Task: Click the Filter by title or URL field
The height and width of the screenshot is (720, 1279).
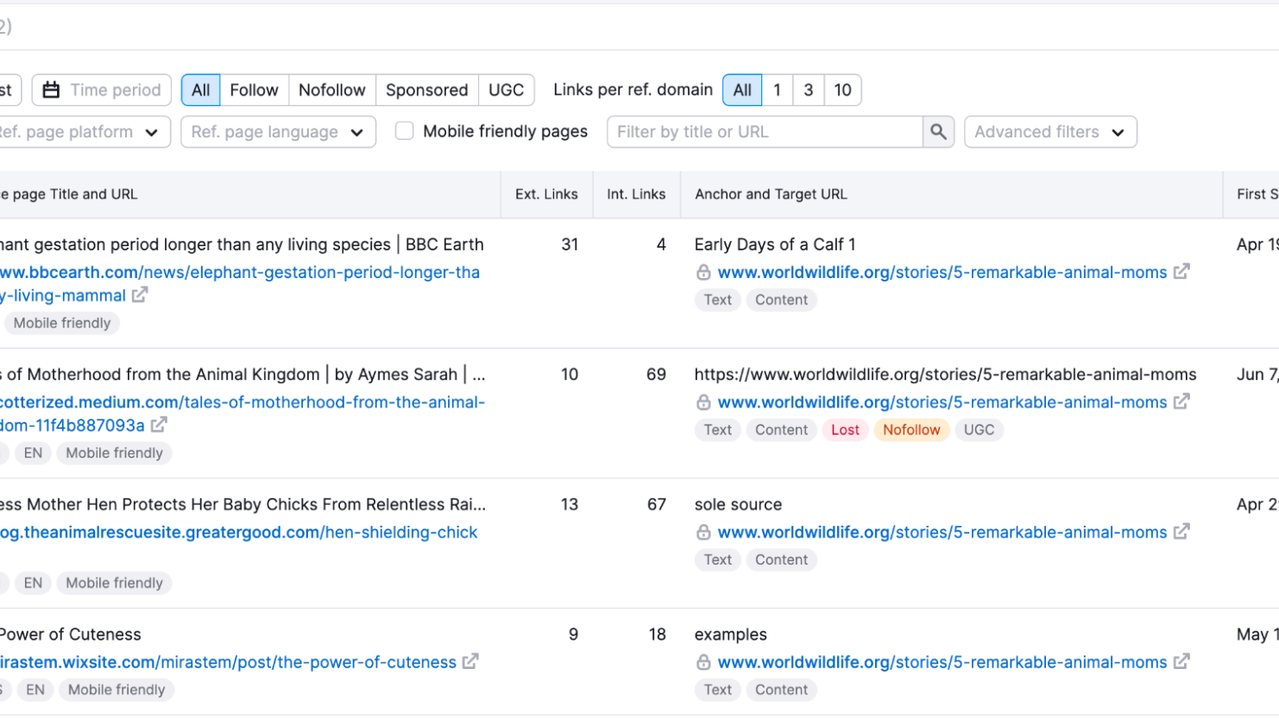Action: [x=764, y=132]
